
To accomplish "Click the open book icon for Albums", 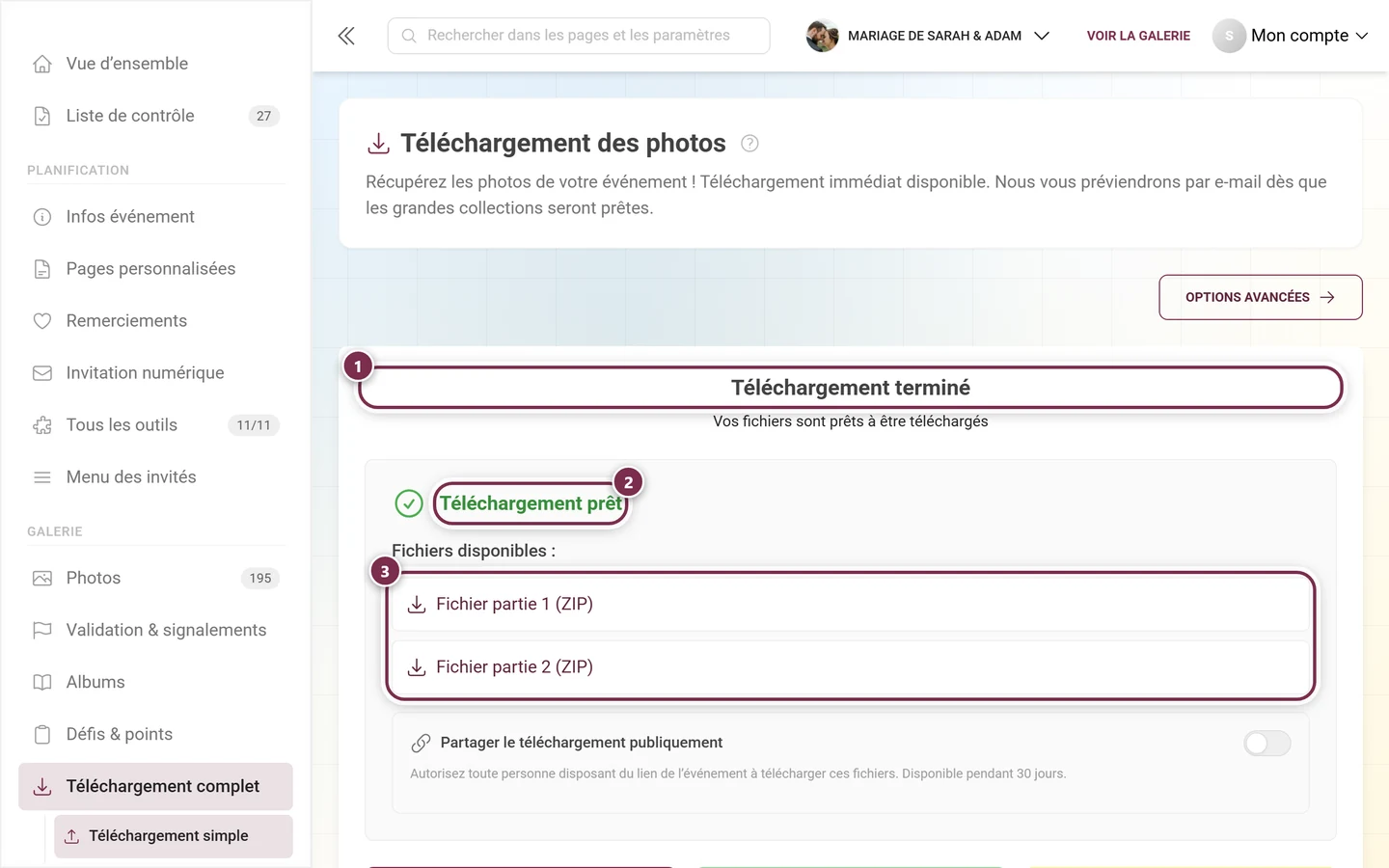I will point(42,683).
